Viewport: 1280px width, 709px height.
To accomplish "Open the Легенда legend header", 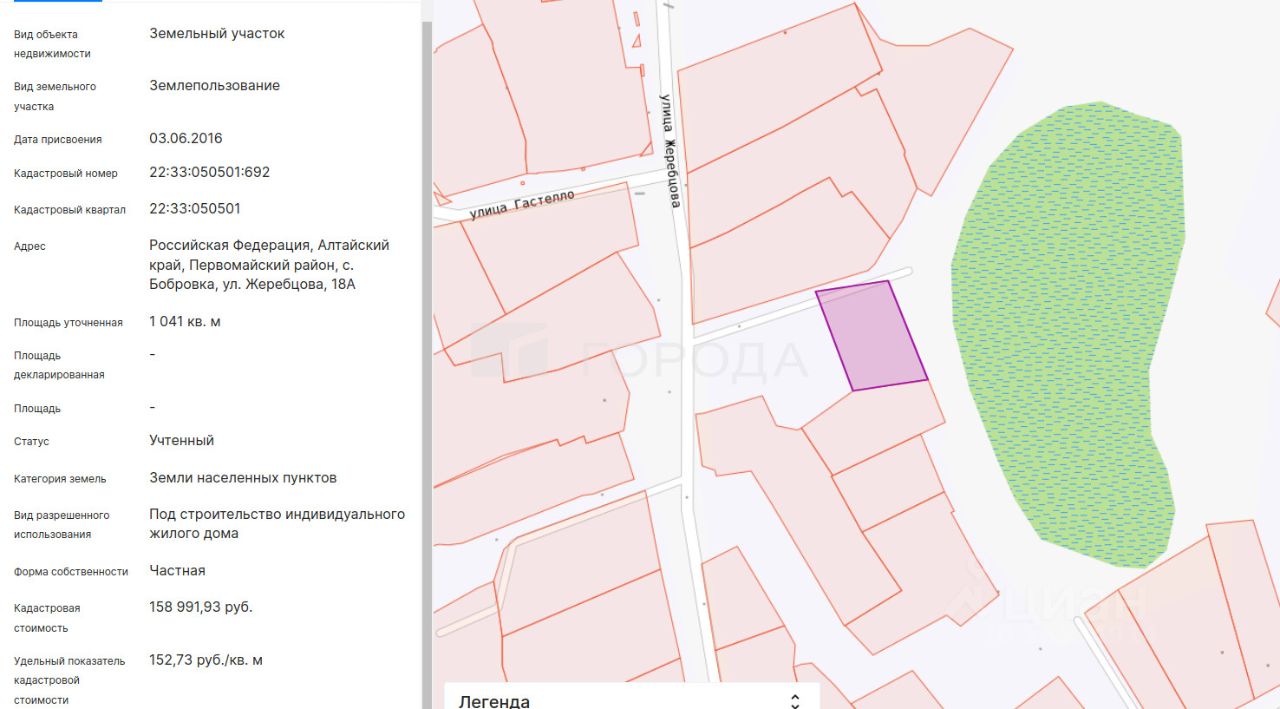I will coord(632,697).
